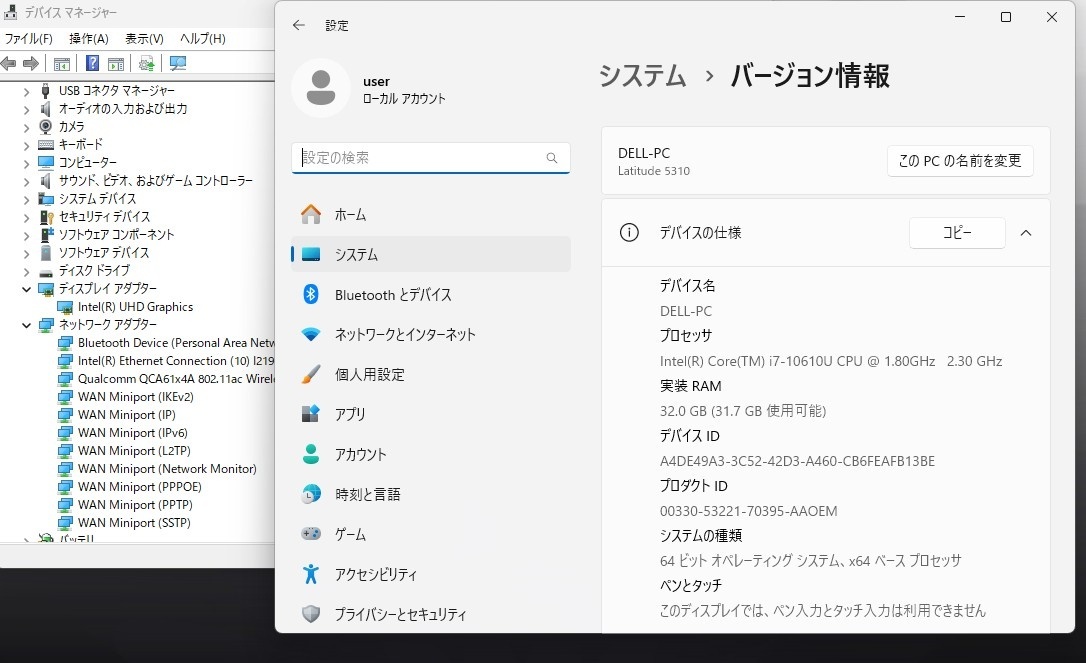The image size is (1086, 663).
Task: Click システム デバイス folder icon in tree
Action: click(x=46, y=199)
